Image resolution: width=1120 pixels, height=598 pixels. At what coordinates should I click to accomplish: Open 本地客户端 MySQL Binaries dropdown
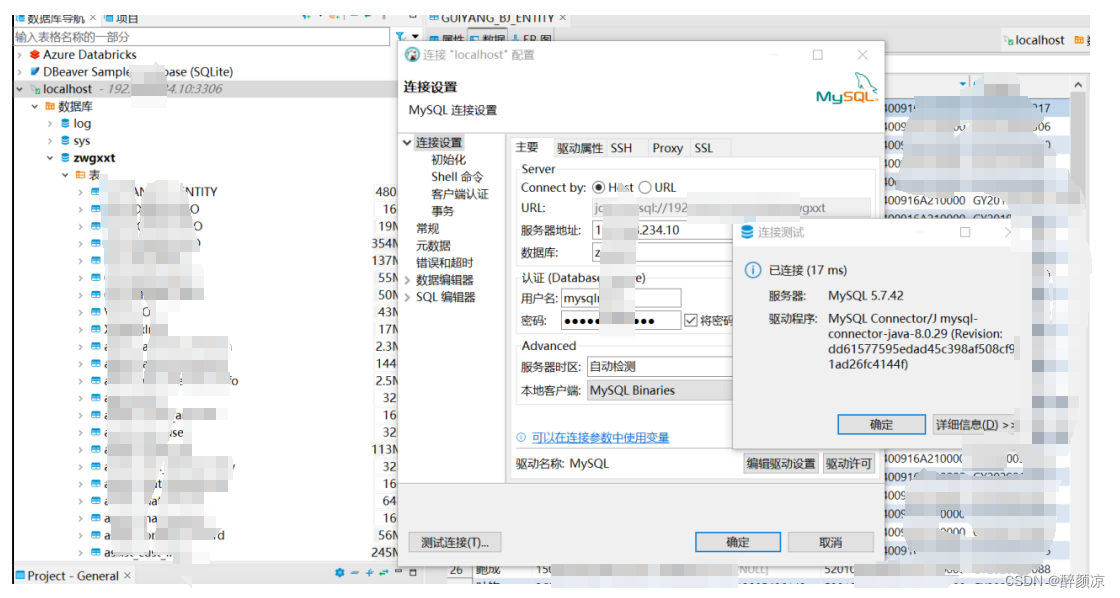coord(660,390)
